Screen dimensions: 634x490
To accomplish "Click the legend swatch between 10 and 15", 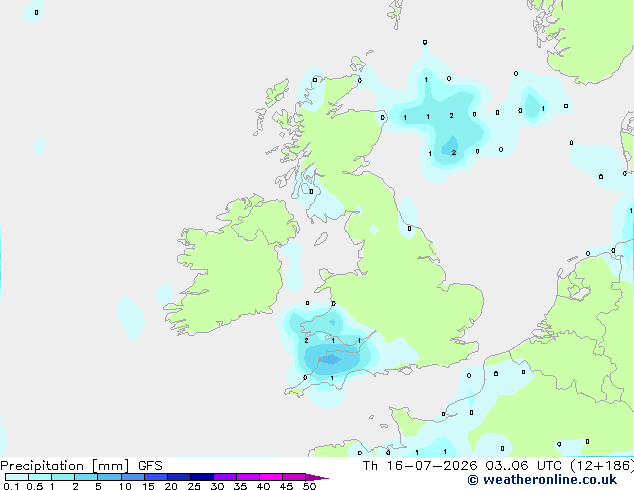I will [133, 477].
